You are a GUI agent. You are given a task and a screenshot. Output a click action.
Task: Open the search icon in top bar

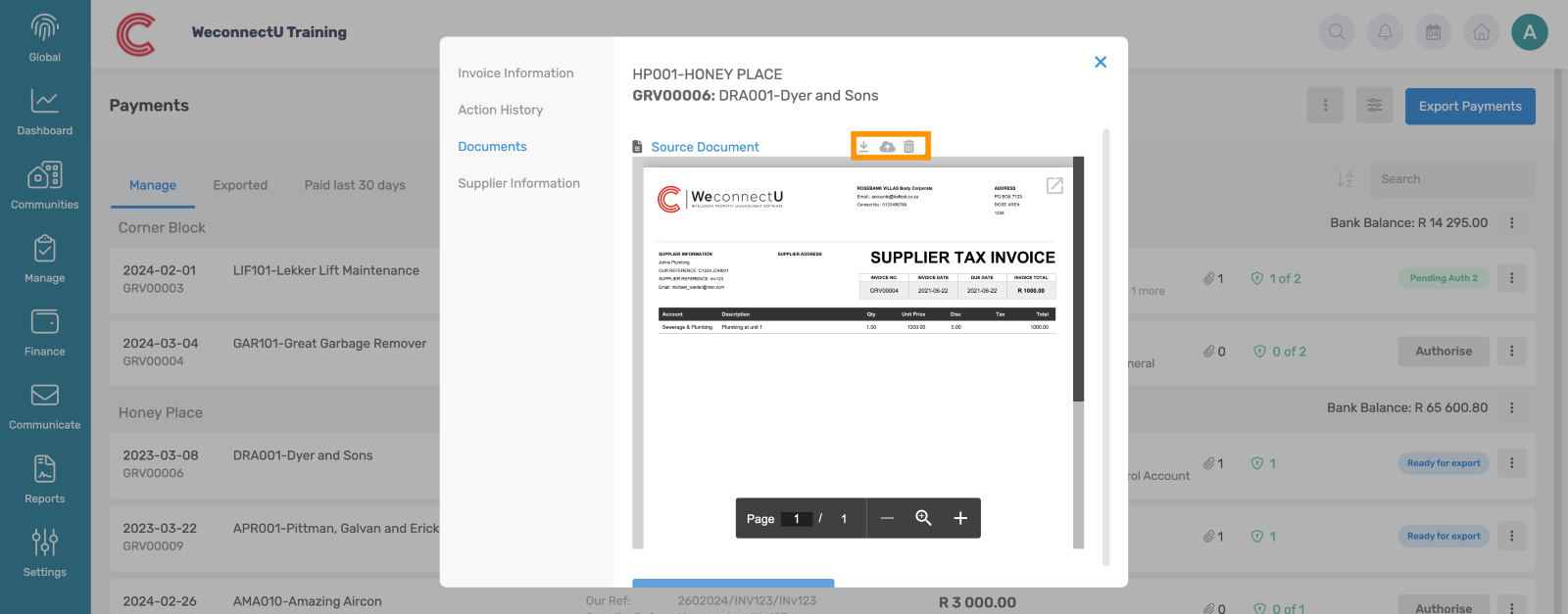1337,32
